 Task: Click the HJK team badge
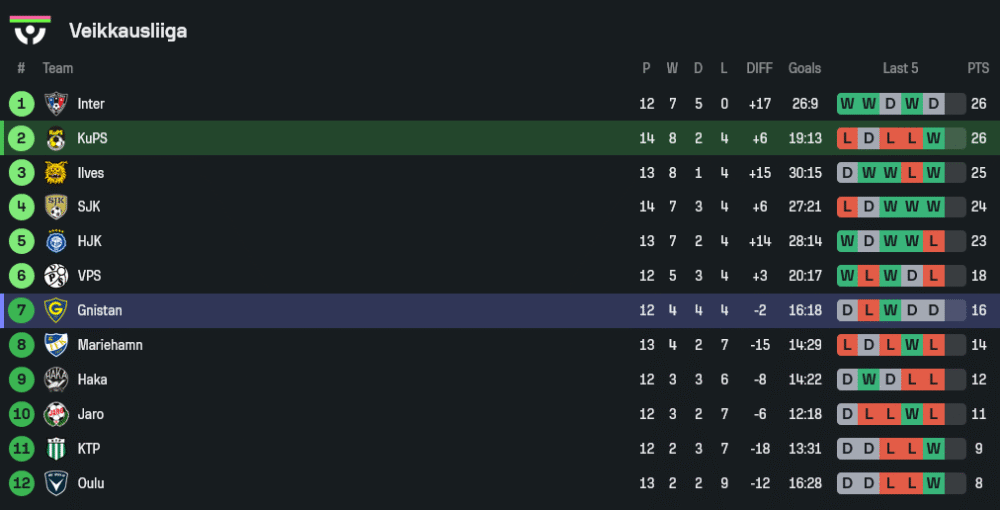[55, 242]
